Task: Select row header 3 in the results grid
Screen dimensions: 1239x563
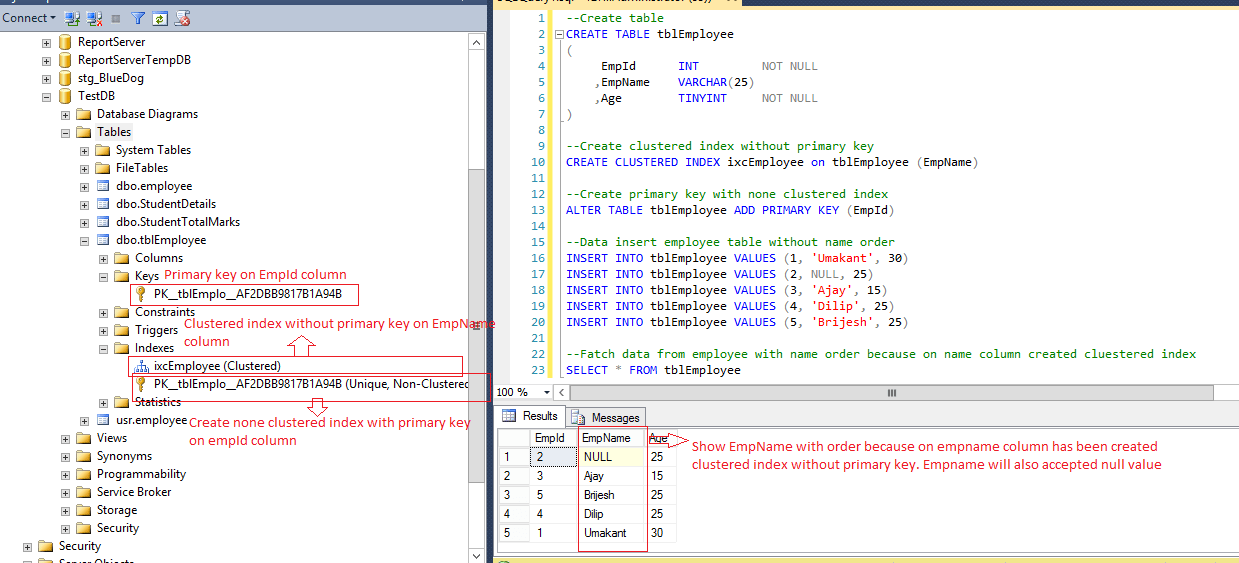Action: [x=514, y=495]
